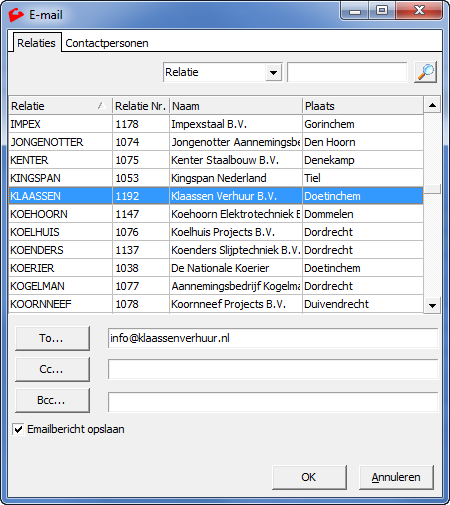Click the name Impexstaal B.V.

(x=209, y=124)
